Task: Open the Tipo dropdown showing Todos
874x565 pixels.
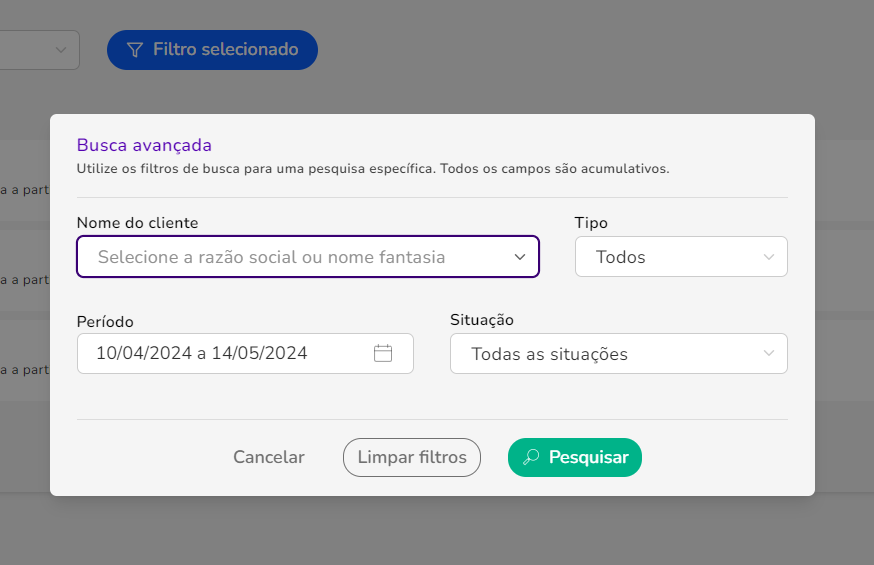Action: coord(681,257)
